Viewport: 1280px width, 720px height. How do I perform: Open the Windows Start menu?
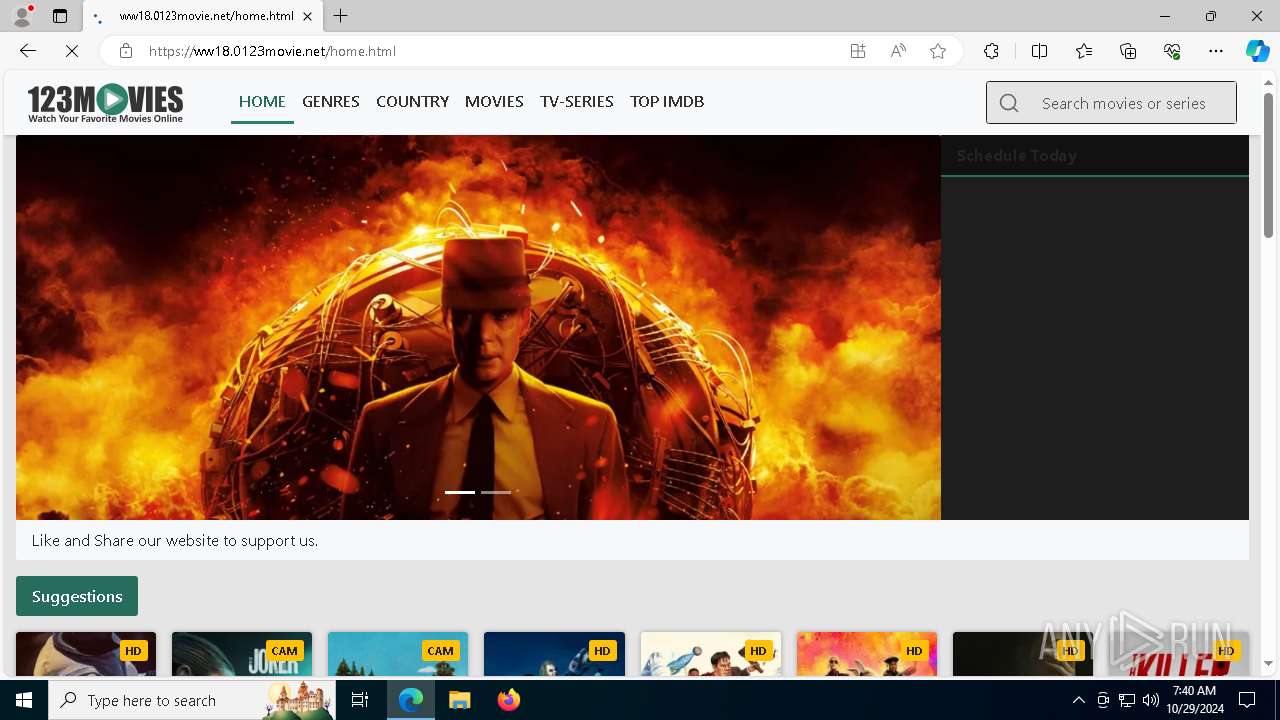point(24,700)
